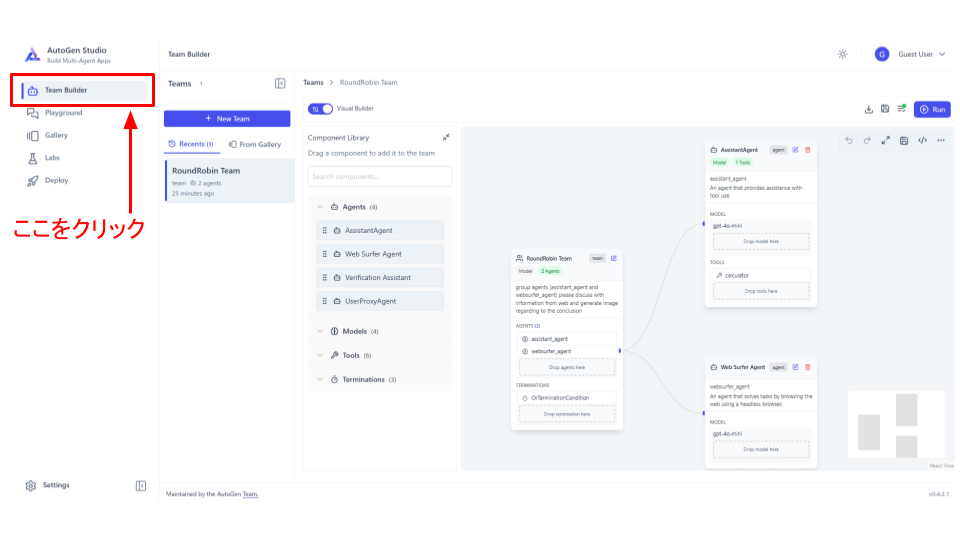Collapse the Agents component section

point(320,207)
